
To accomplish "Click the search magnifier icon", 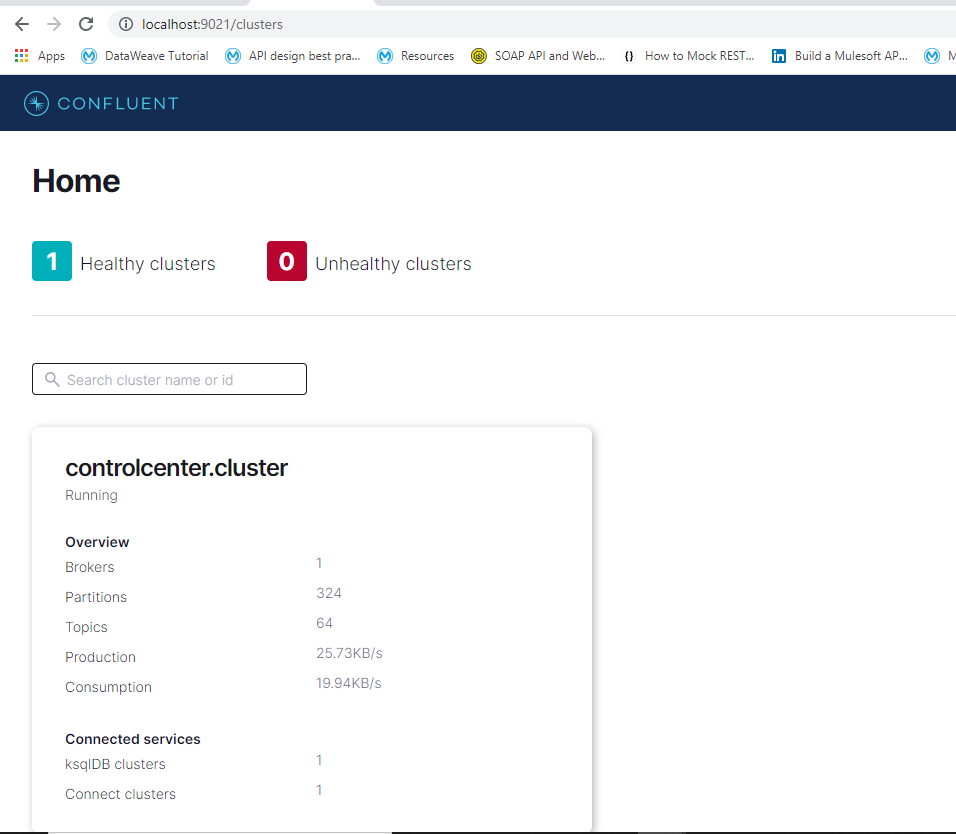I will point(52,379).
